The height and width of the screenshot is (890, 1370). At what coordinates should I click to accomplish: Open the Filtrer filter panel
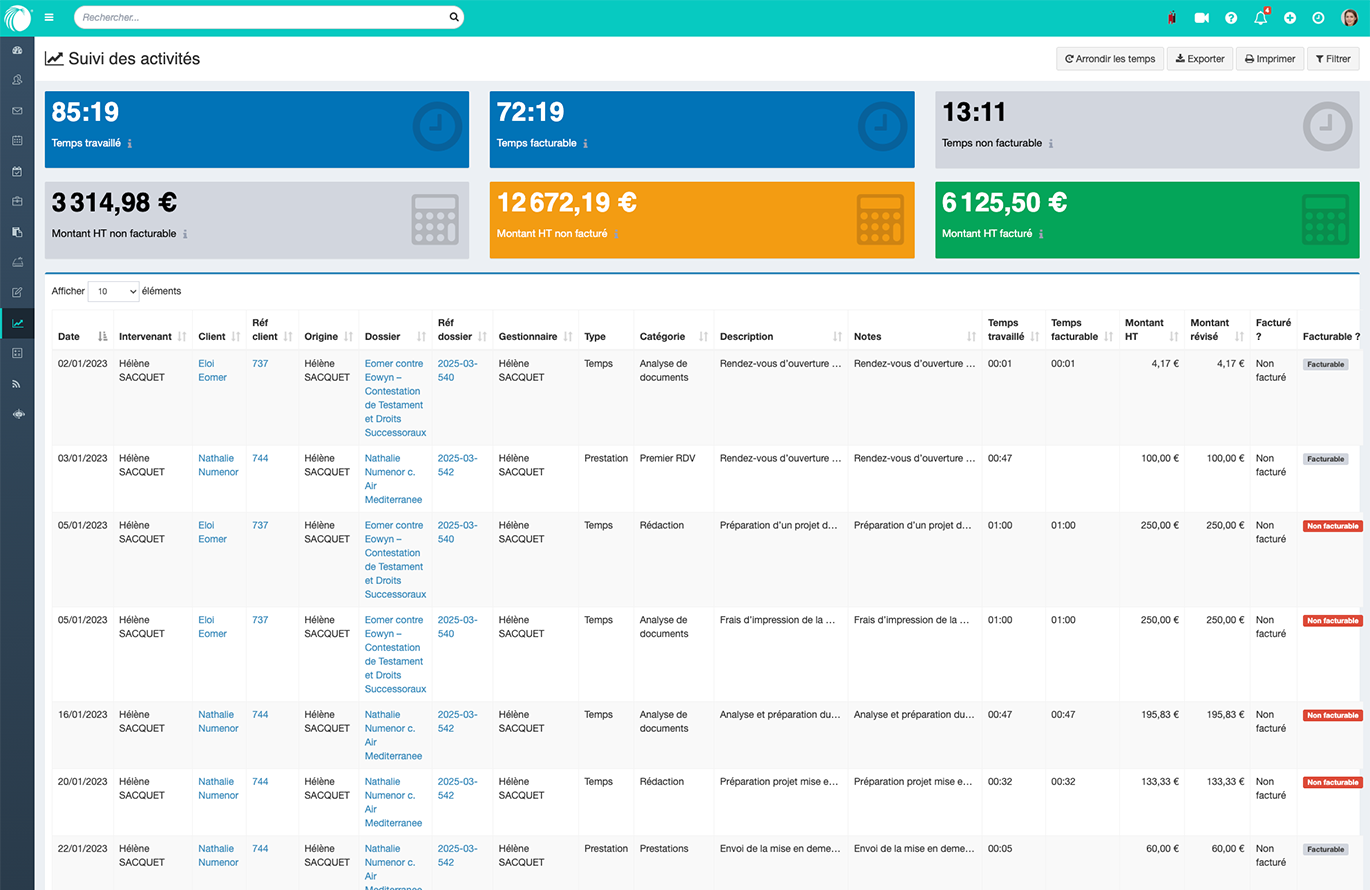(1333, 59)
